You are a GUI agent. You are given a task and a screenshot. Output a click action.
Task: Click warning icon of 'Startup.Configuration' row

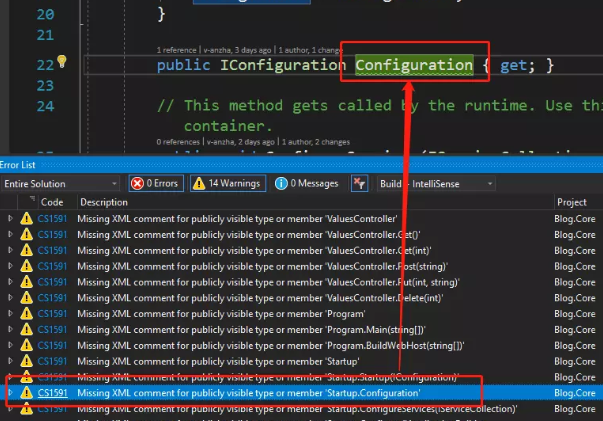27,393
